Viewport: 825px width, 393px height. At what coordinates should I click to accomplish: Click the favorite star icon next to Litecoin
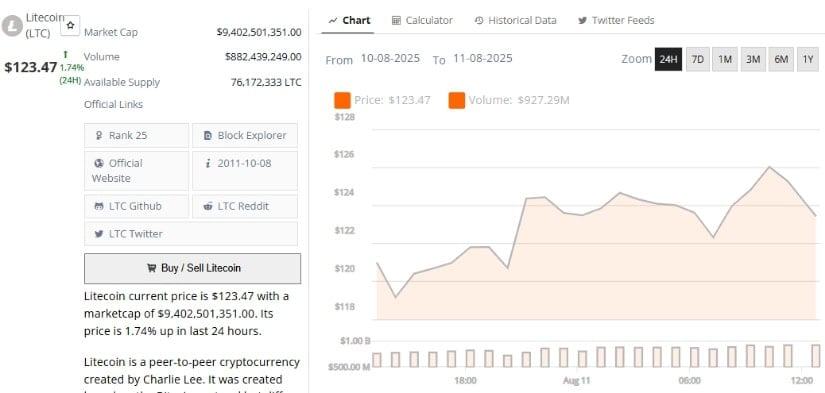[70, 25]
